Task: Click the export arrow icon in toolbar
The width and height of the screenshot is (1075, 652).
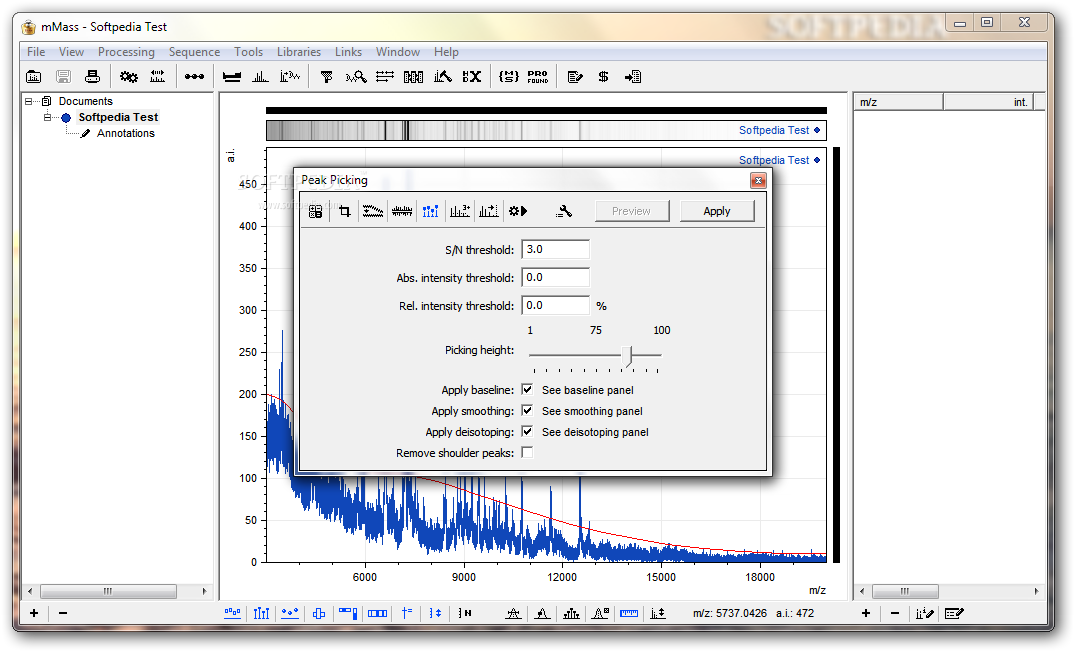Action: 633,77
